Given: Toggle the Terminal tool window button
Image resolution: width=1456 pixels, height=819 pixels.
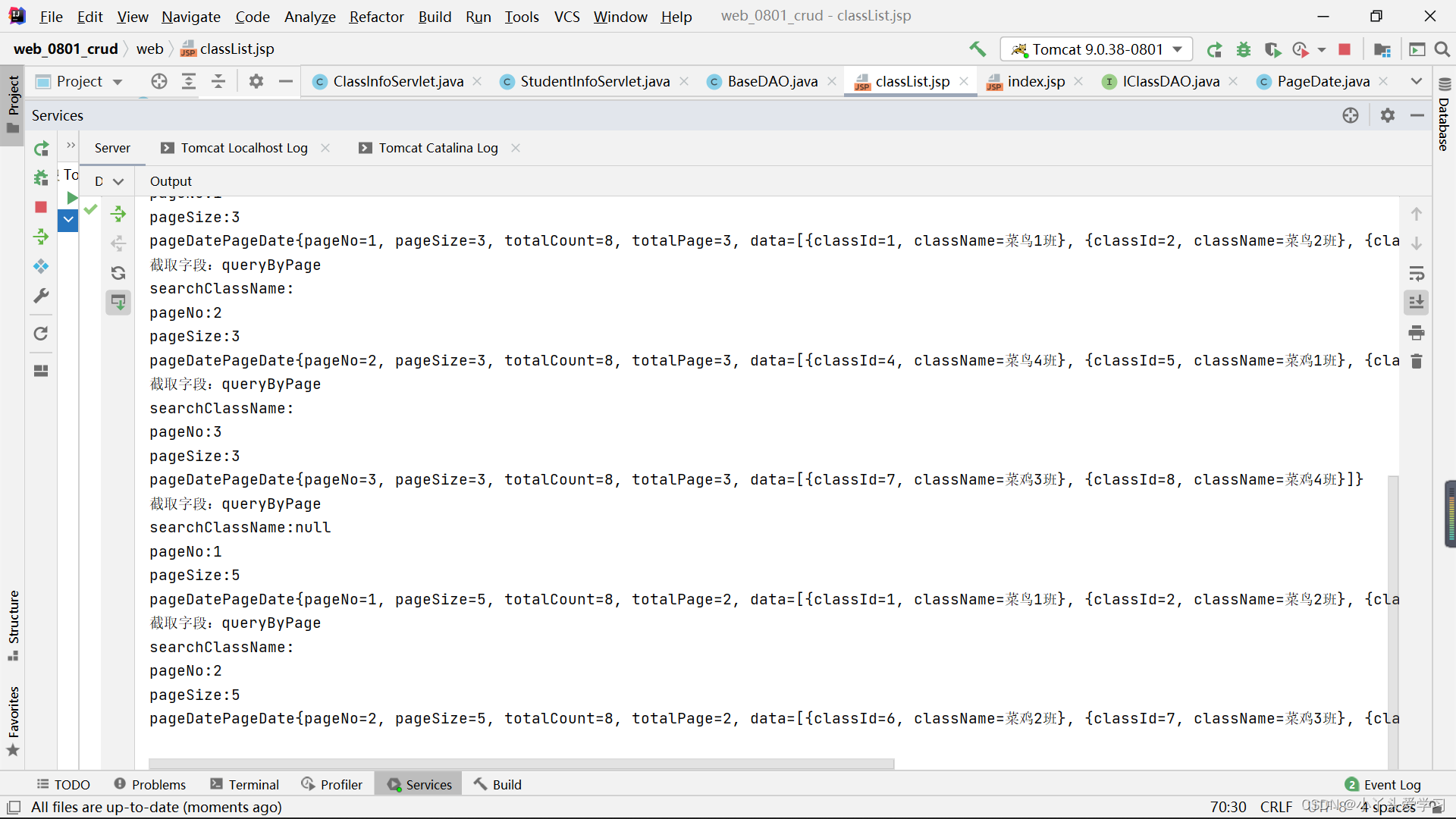Looking at the screenshot, I should pyautogui.click(x=245, y=785).
